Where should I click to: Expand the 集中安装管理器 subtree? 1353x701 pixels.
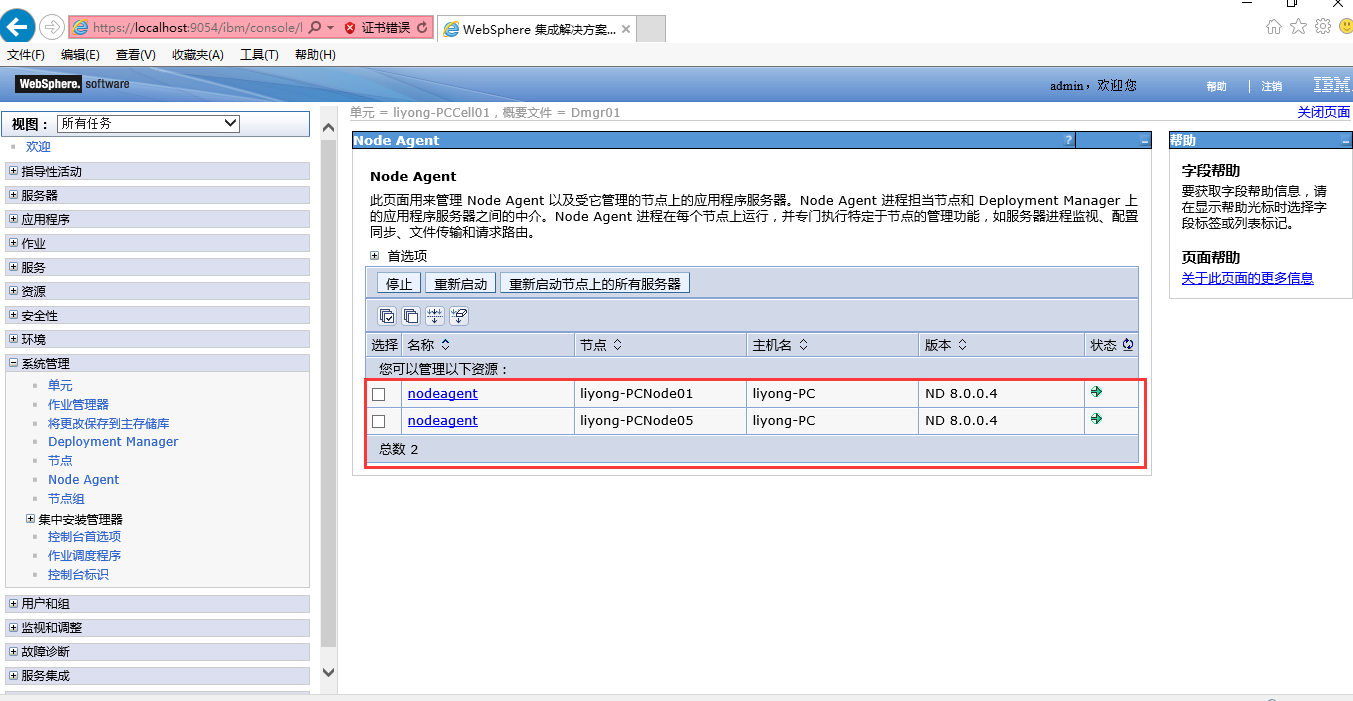tap(30, 519)
